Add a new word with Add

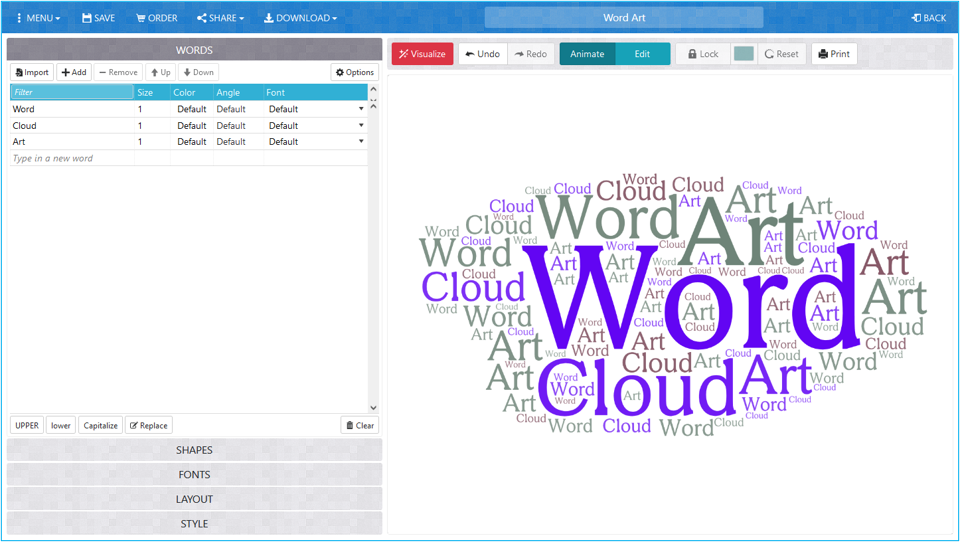(x=74, y=72)
